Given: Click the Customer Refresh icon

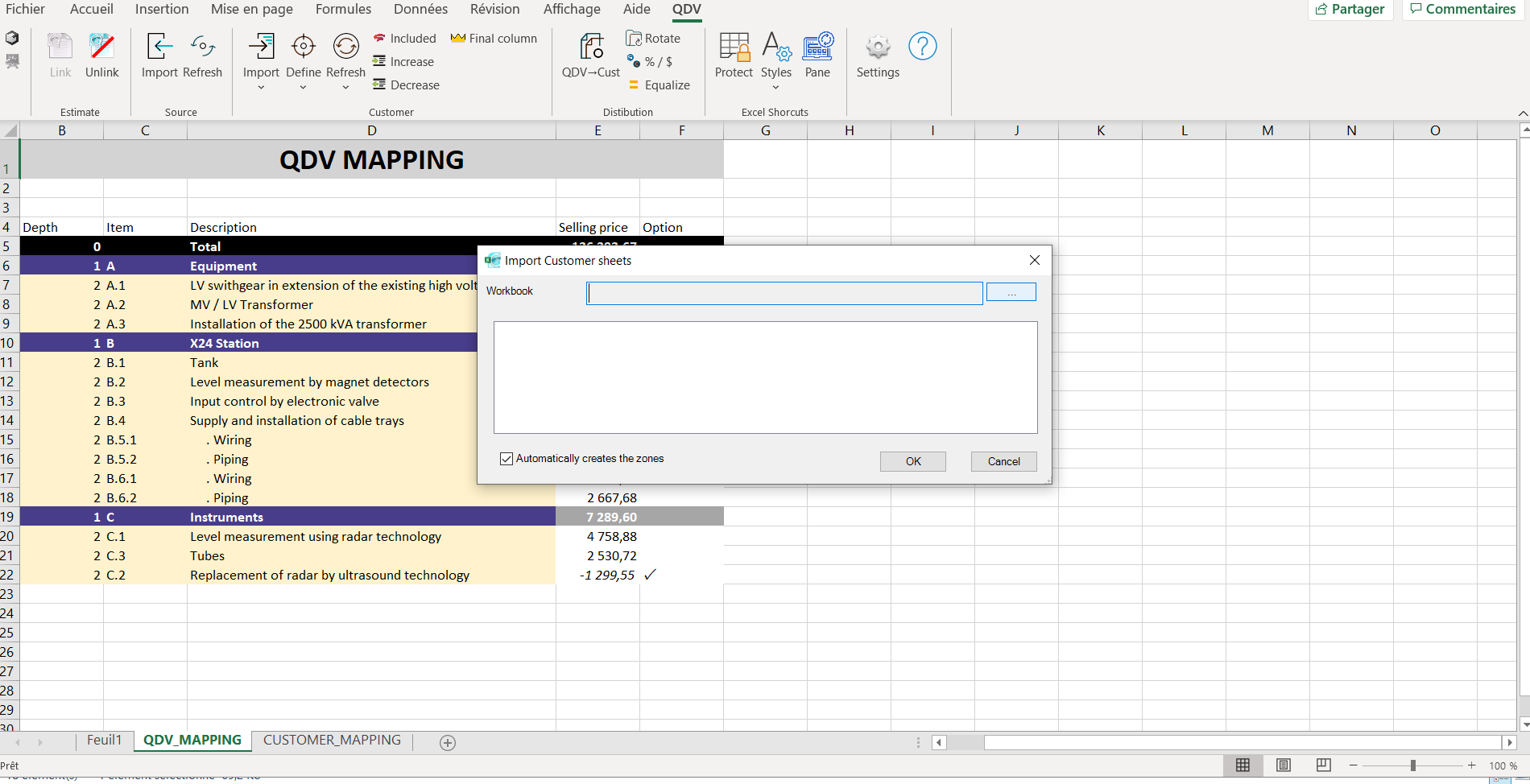Looking at the screenshot, I should [346, 47].
